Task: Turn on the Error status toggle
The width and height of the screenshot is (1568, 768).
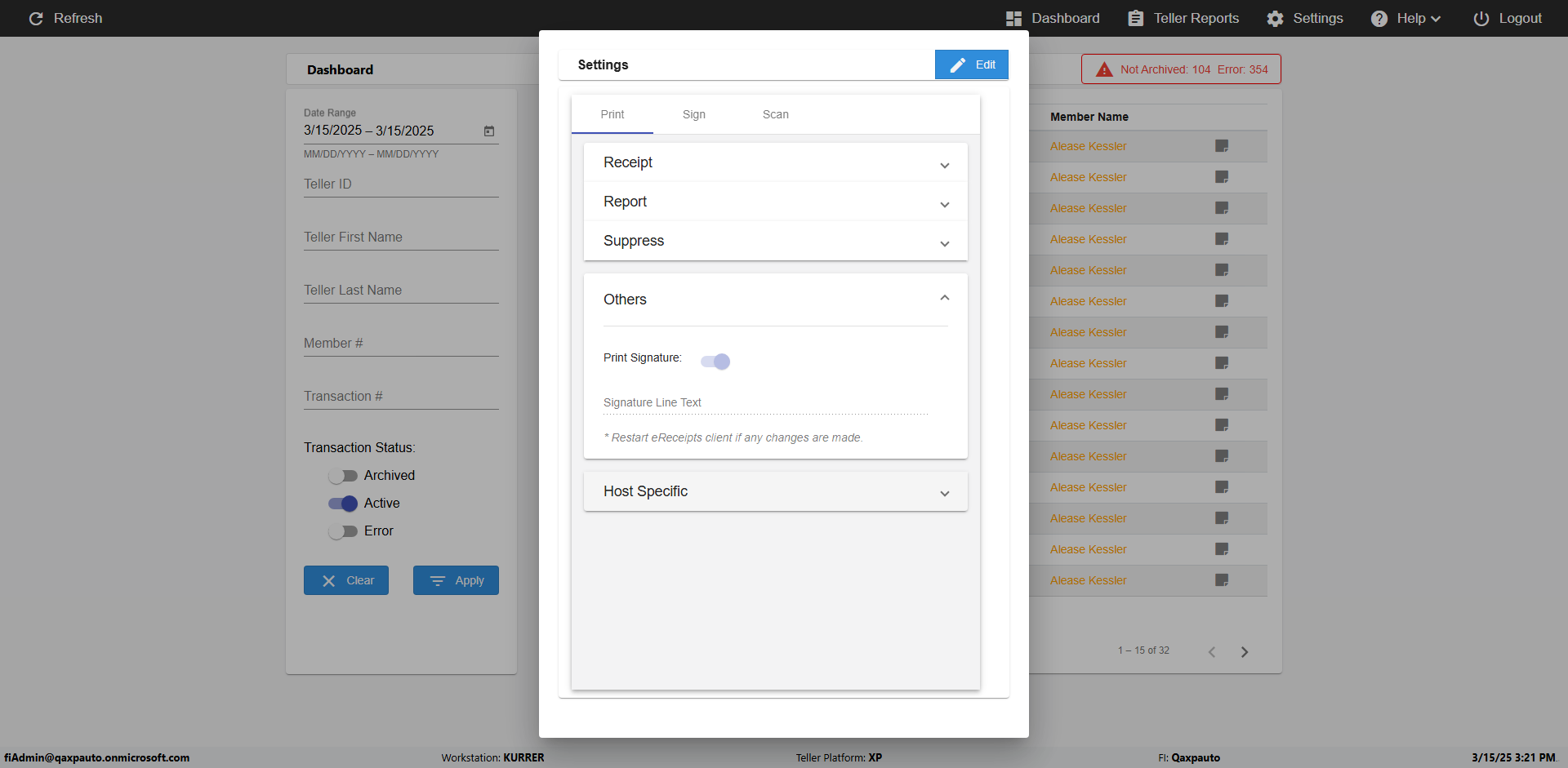Action: (343, 530)
